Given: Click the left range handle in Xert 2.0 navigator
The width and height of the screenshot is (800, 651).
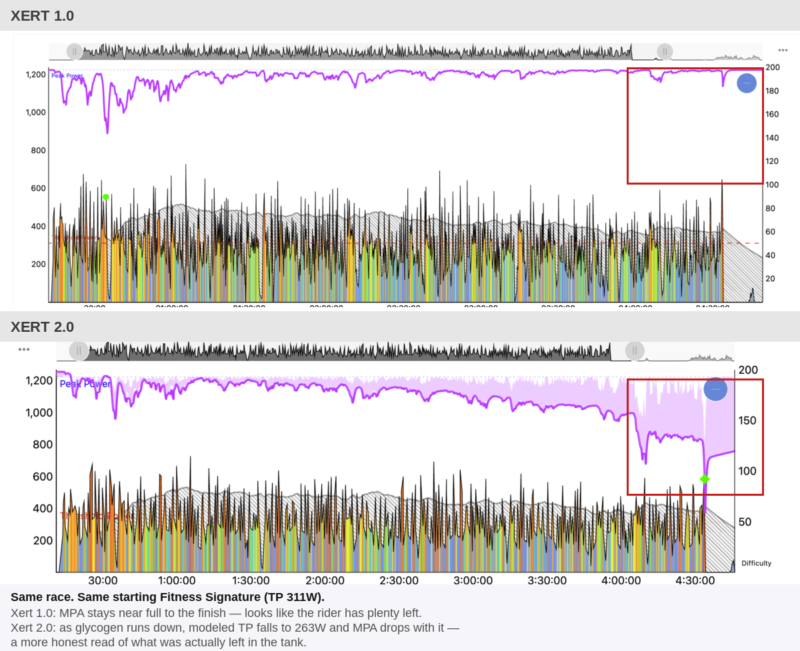Looking at the screenshot, I should 79,350.
